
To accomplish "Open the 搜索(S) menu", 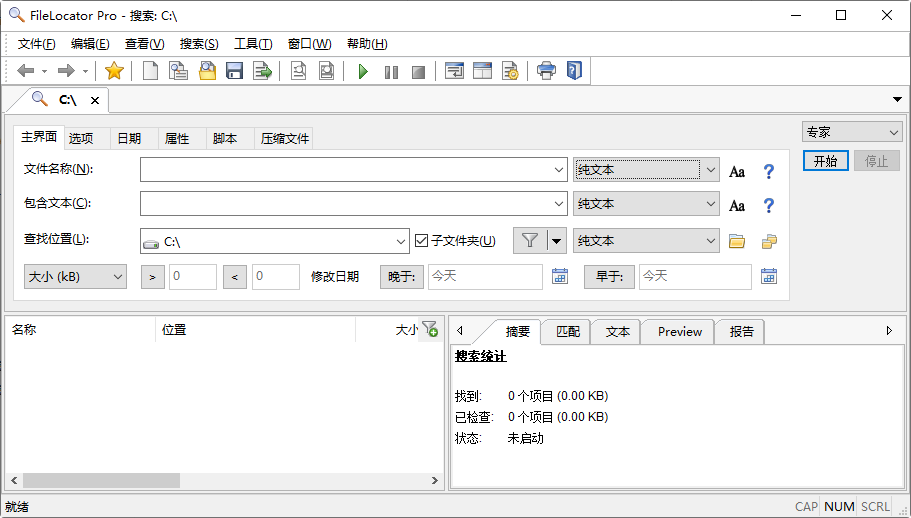I will (199, 44).
